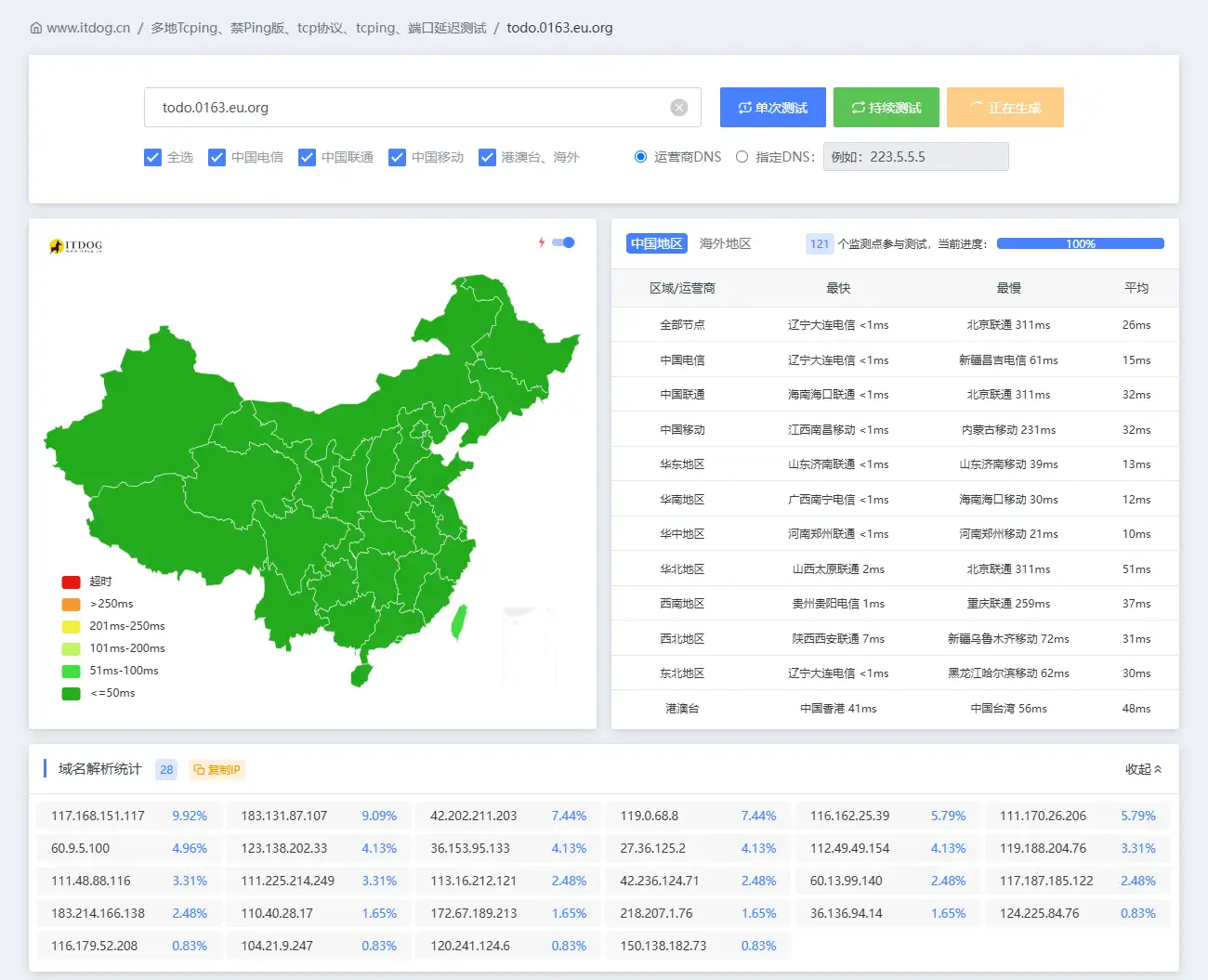
Task: Click the red lightning bolt icon above map
Action: [542, 242]
